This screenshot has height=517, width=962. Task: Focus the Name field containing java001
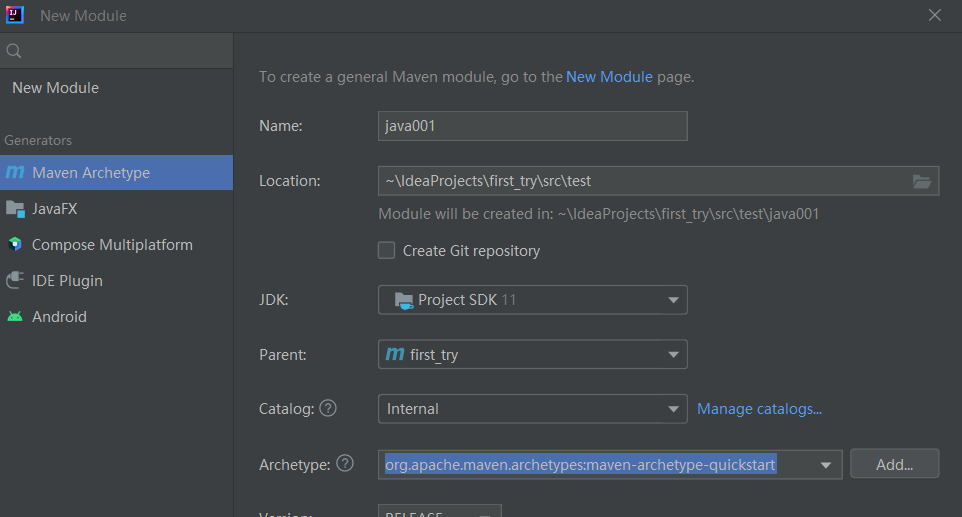coord(533,126)
